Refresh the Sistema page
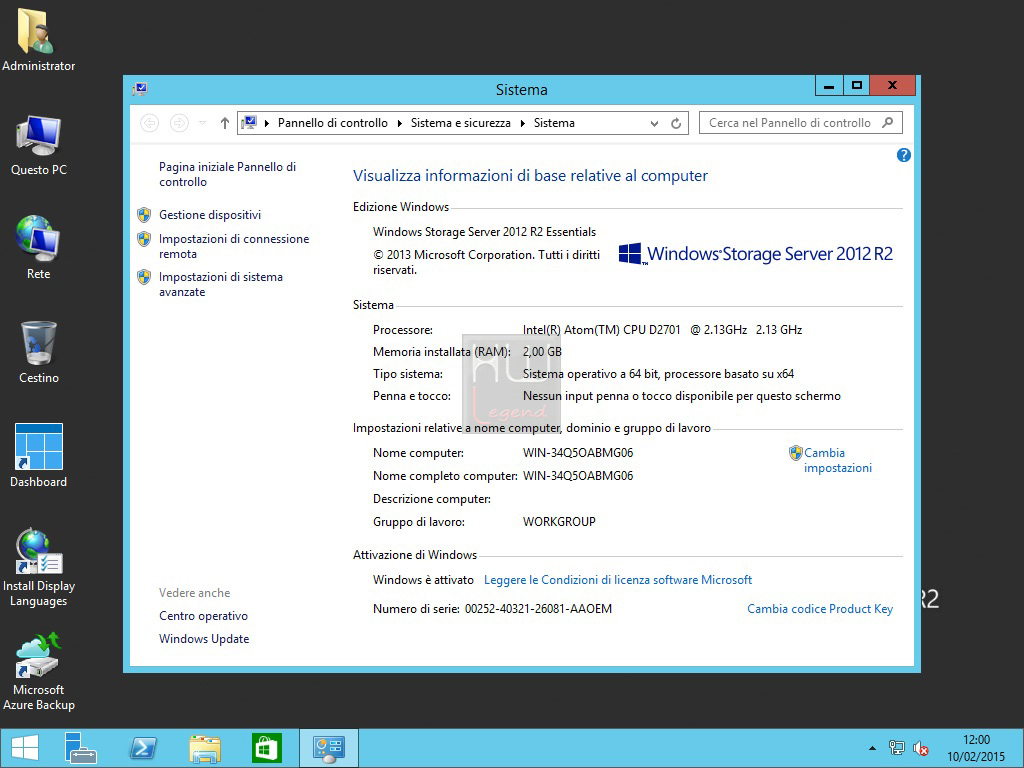 point(676,123)
